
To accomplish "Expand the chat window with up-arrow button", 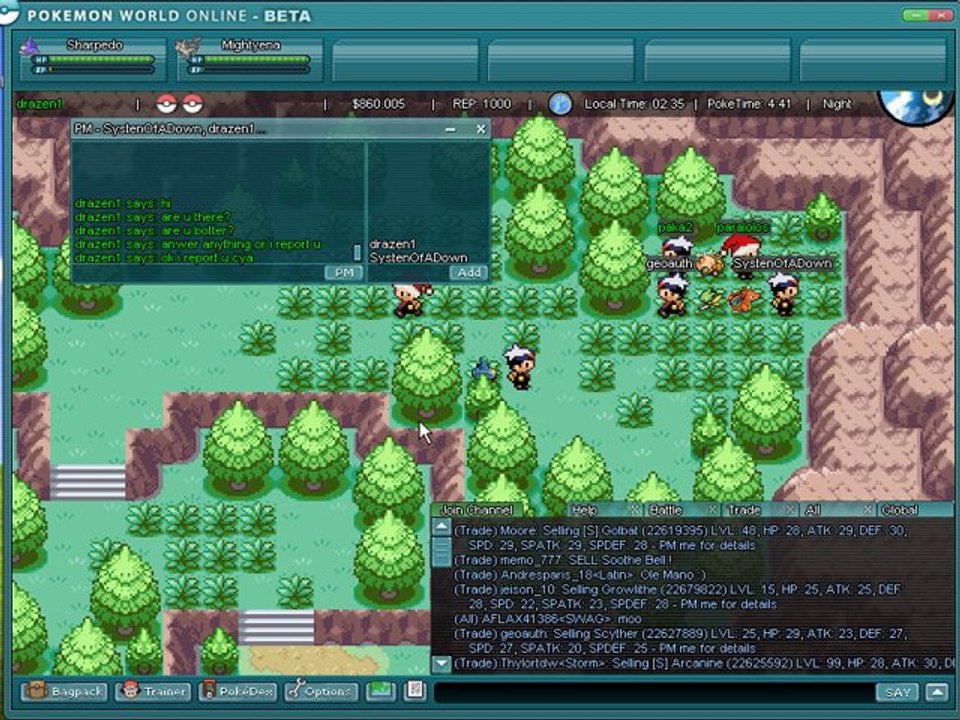I will pyautogui.click(x=937, y=692).
